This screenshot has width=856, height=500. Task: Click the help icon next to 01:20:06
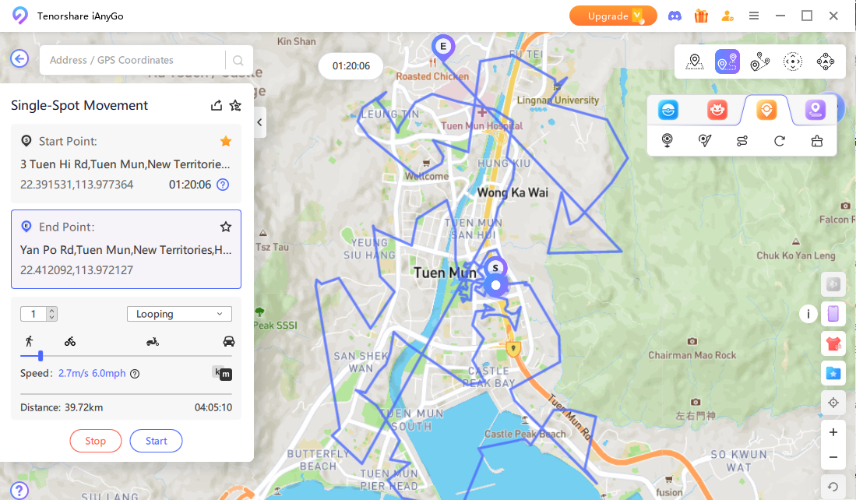(223, 184)
